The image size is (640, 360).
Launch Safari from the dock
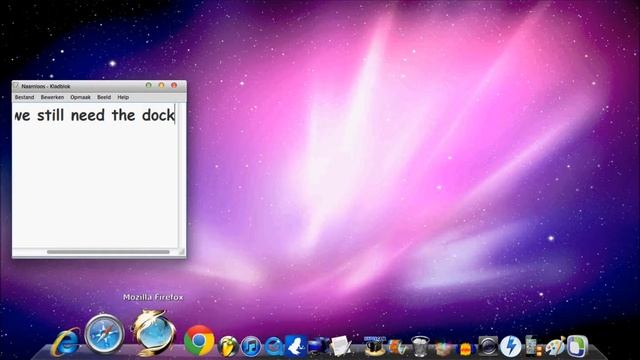104,334
